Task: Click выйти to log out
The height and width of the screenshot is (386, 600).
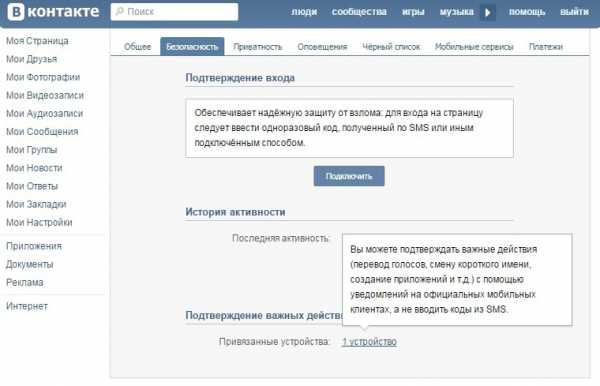Action: click(x=574, y=12)
